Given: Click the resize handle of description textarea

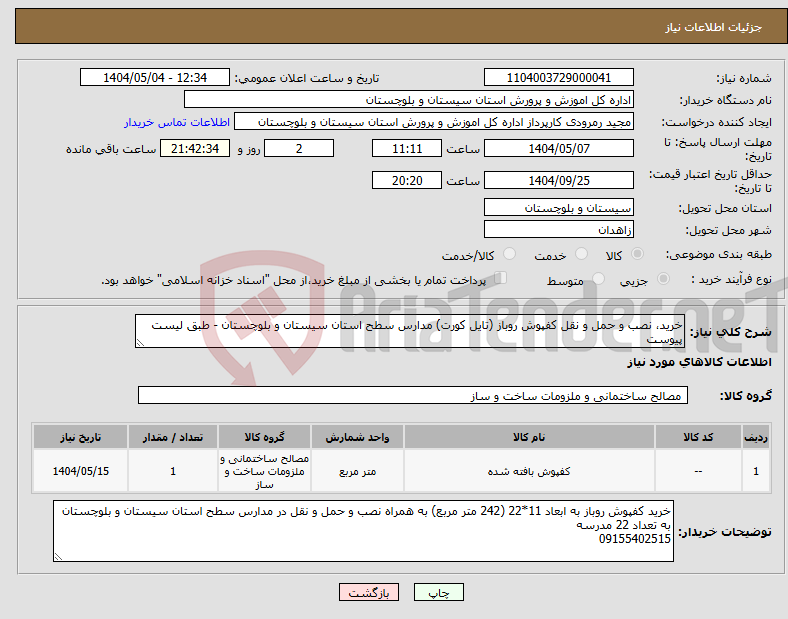Looking at the screenshot, I should click(x=140, y=343).
